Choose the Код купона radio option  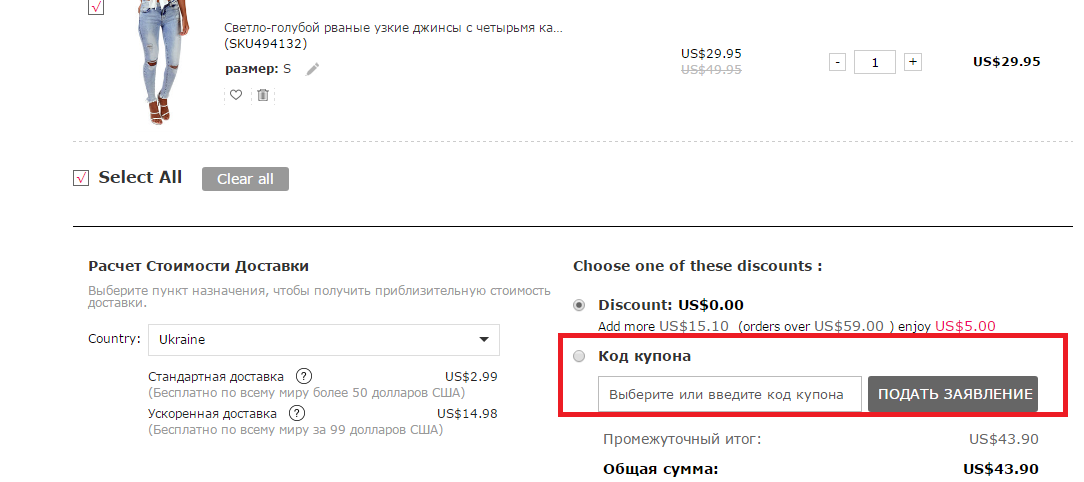point(580,356)
